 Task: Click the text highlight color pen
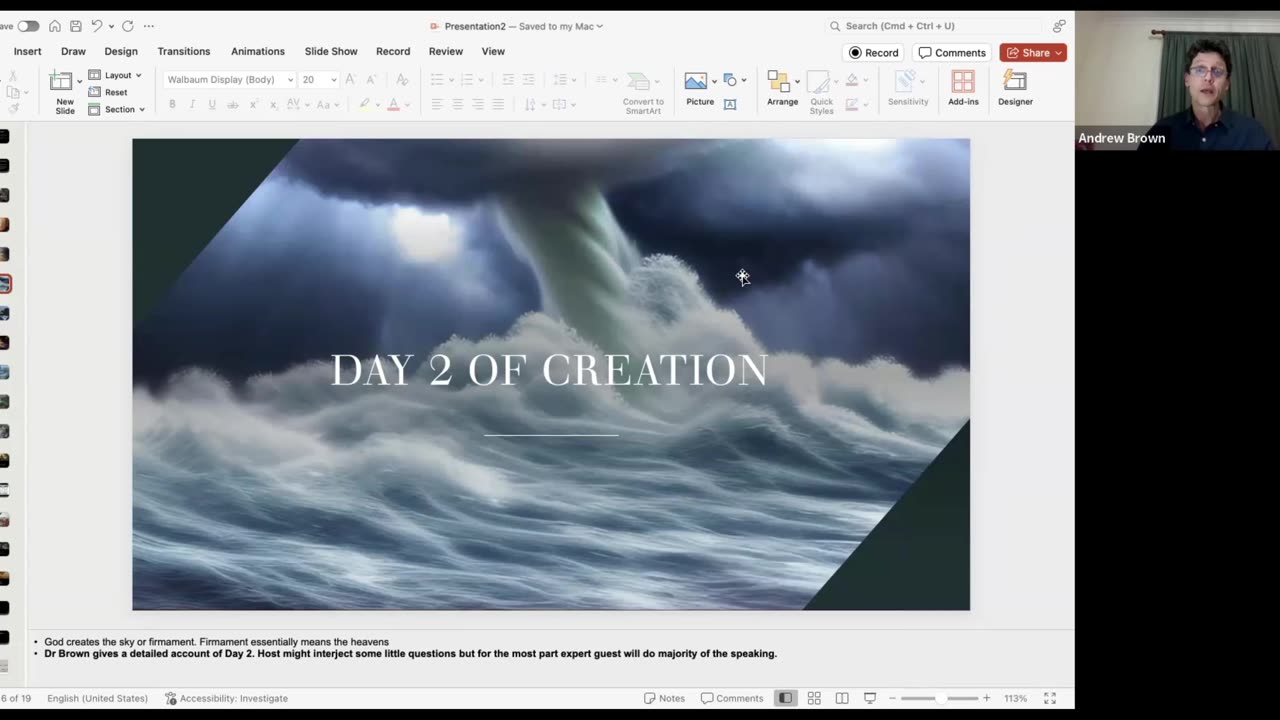tap(365, 104)
